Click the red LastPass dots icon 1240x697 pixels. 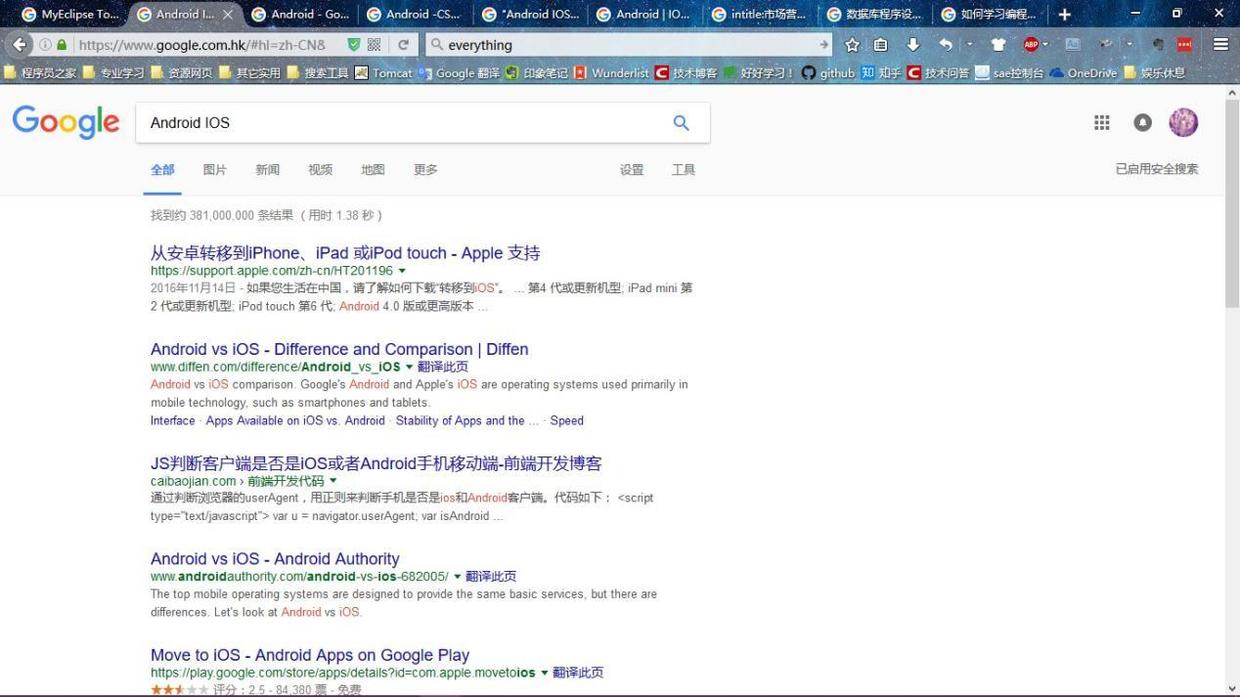(x=1185, y=44)
